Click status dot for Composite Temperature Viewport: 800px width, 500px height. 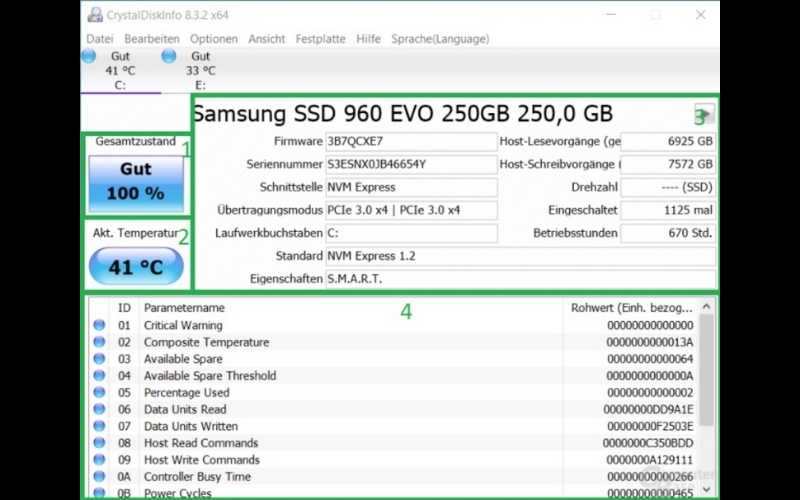pyautogui.click(x=99, y=342)
